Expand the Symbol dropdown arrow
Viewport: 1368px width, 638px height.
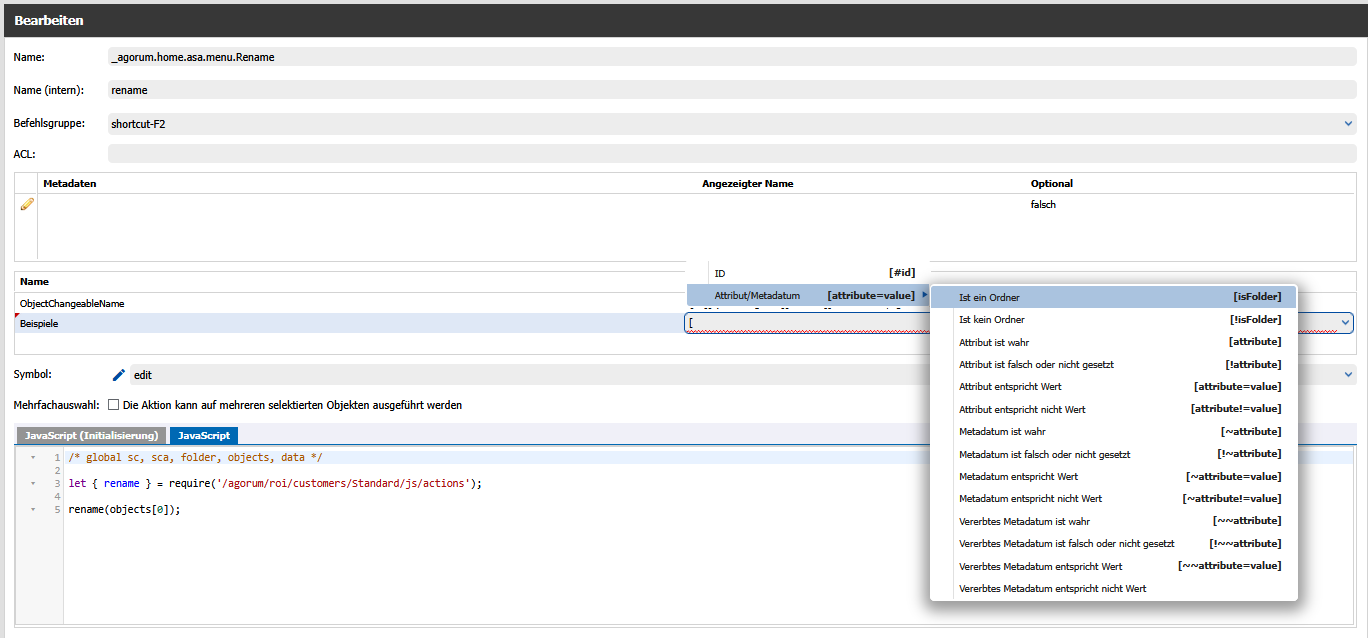click(1348, 375)
